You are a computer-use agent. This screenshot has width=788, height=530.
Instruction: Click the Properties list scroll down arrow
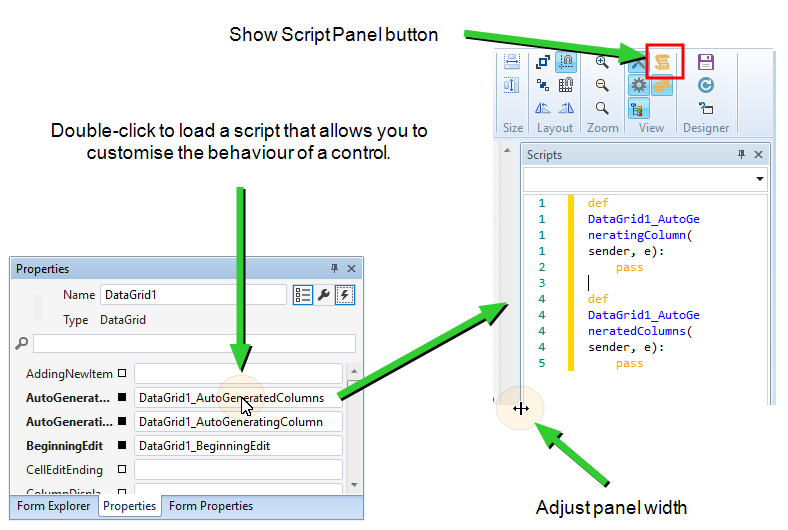tap(354, 485)
